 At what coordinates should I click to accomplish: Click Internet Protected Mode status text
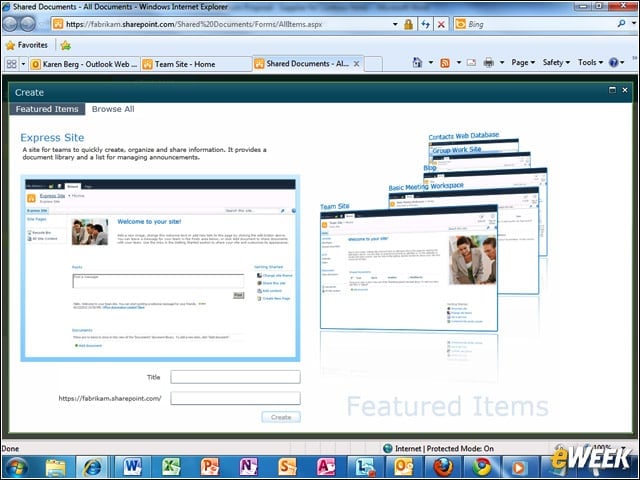coord(444,449)
